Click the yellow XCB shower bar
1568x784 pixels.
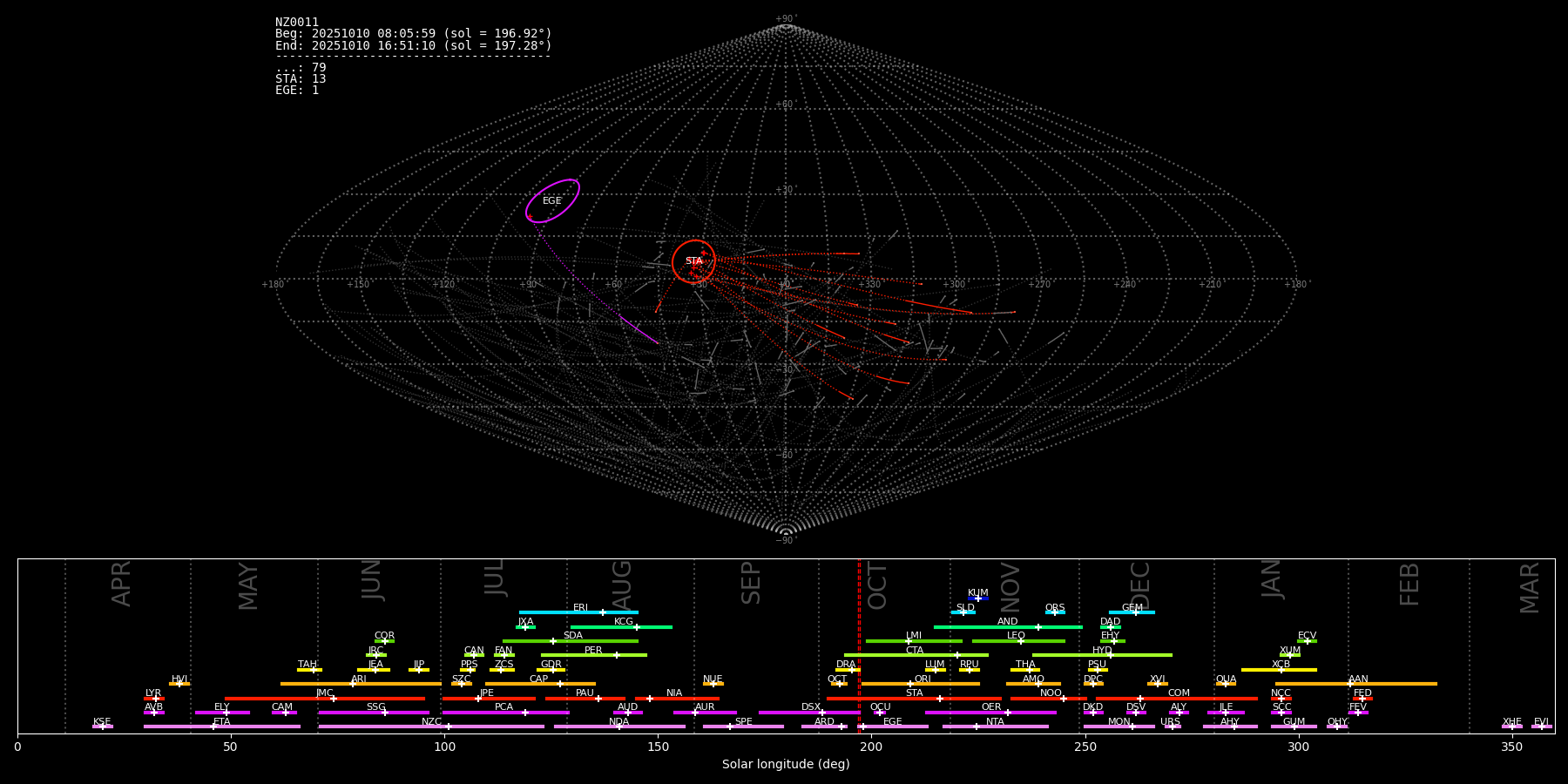point(1279,670)
